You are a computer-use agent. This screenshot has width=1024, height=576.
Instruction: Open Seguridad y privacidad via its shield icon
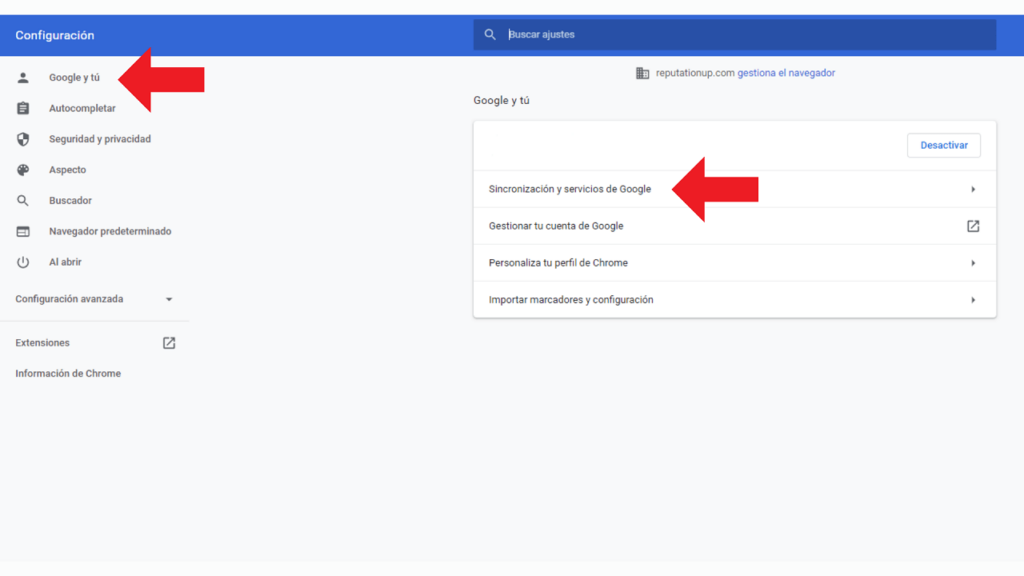tap(23, 139)
